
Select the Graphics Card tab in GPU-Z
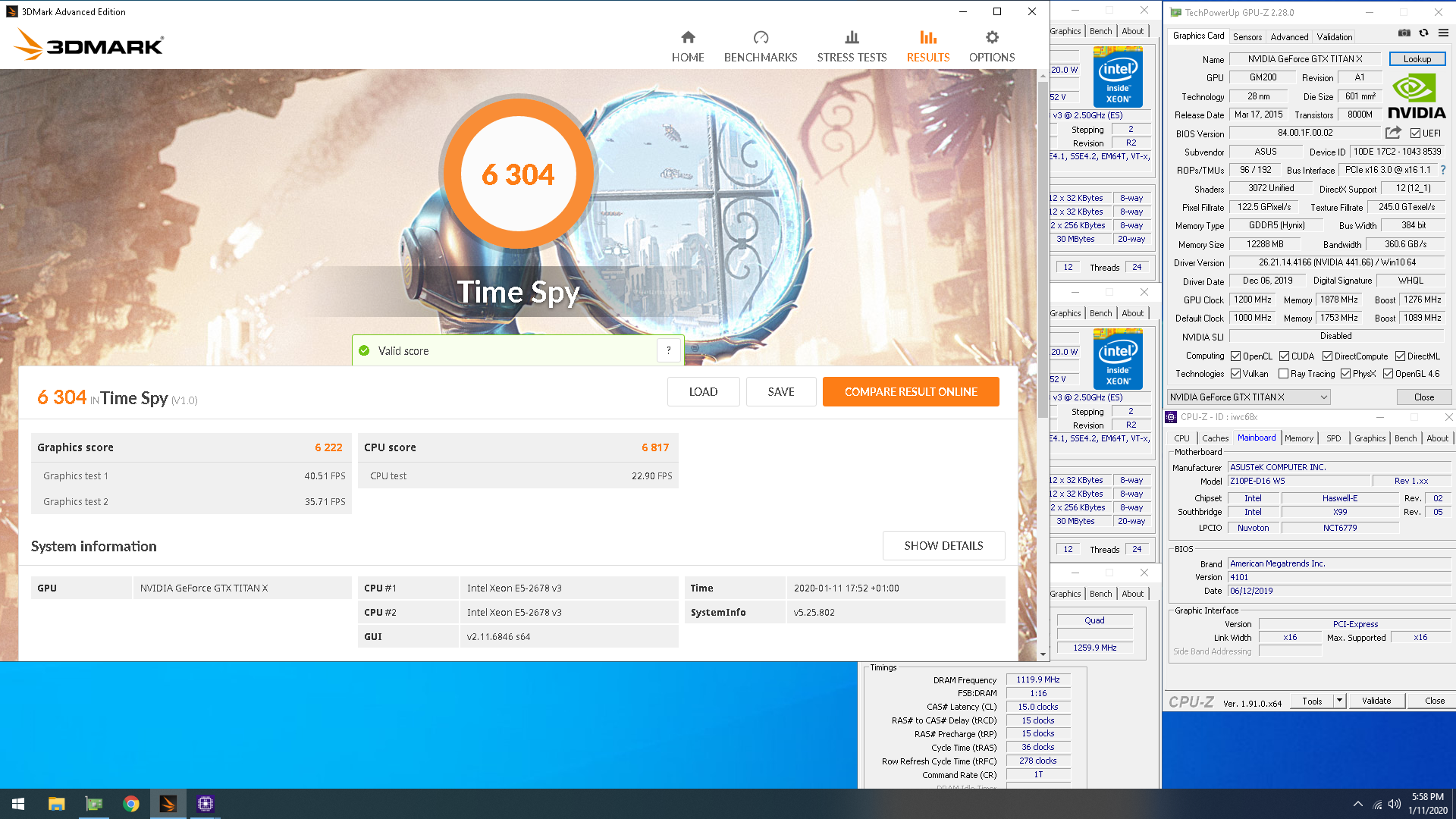1198,36
